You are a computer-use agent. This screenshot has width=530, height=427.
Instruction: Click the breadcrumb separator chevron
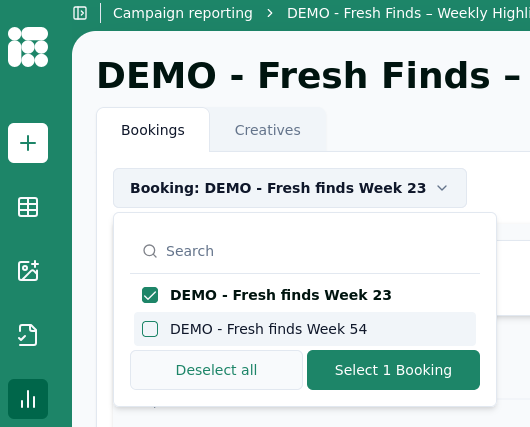(270, 14)
